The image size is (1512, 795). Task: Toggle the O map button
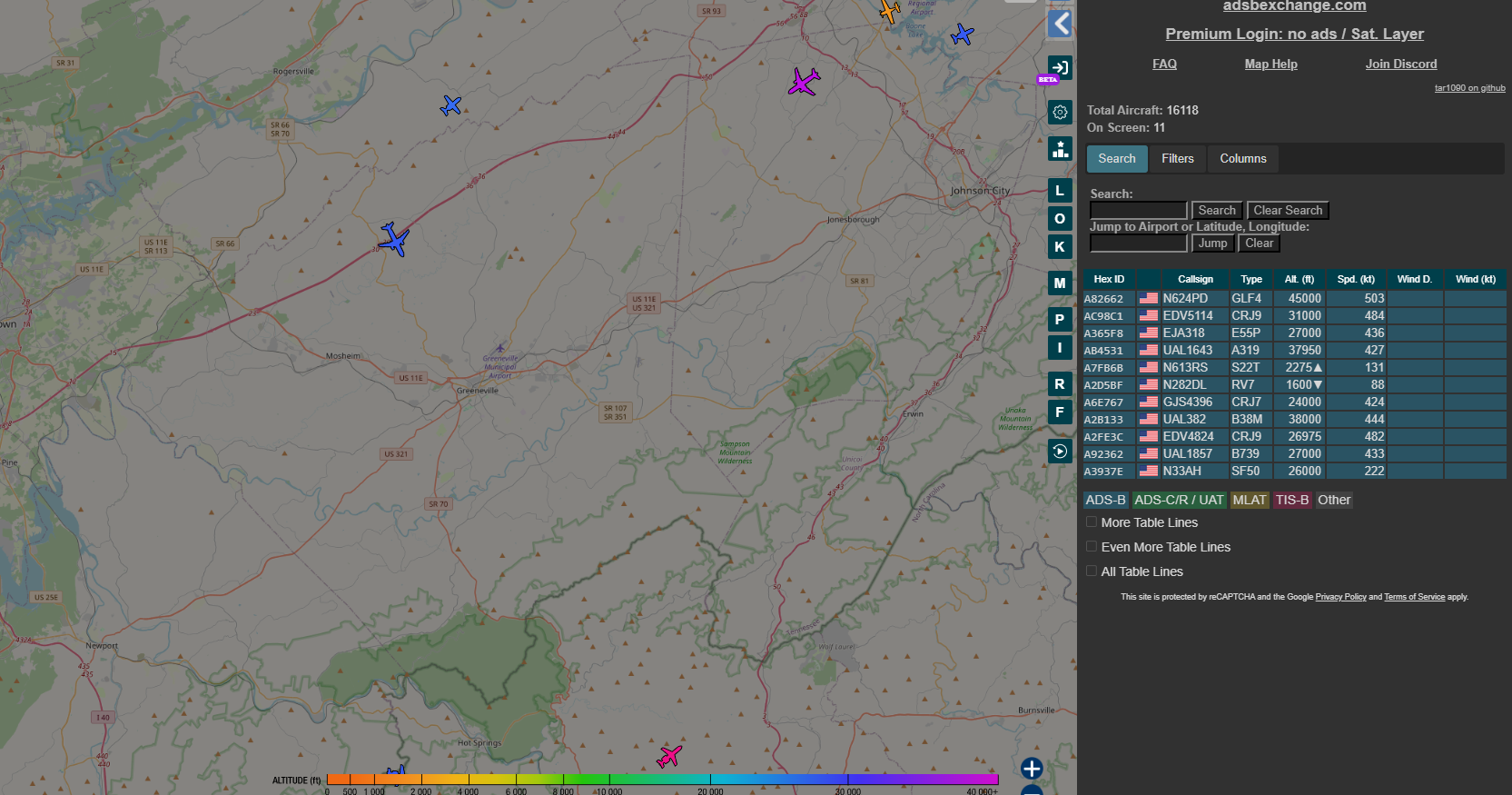[1060, 219]
